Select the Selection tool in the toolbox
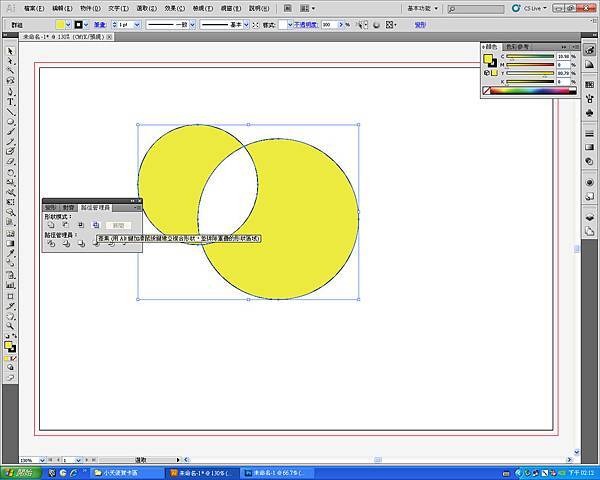Image resolution: width=600 pixels, height=480 pixels. point(10,49)
